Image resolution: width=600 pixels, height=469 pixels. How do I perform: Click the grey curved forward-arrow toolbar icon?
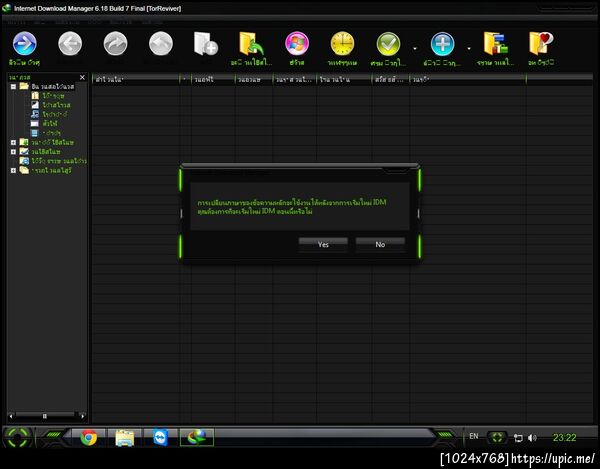[x=116, y=44]
